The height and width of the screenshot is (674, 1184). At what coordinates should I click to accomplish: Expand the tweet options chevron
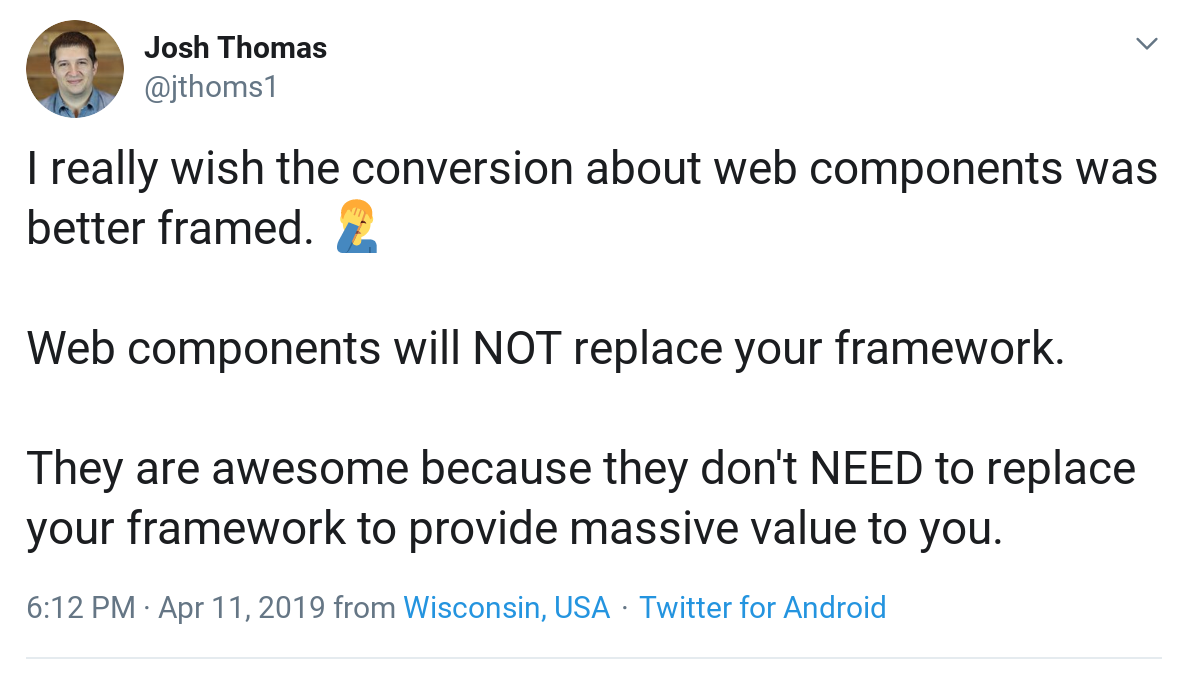[1146, 44]
